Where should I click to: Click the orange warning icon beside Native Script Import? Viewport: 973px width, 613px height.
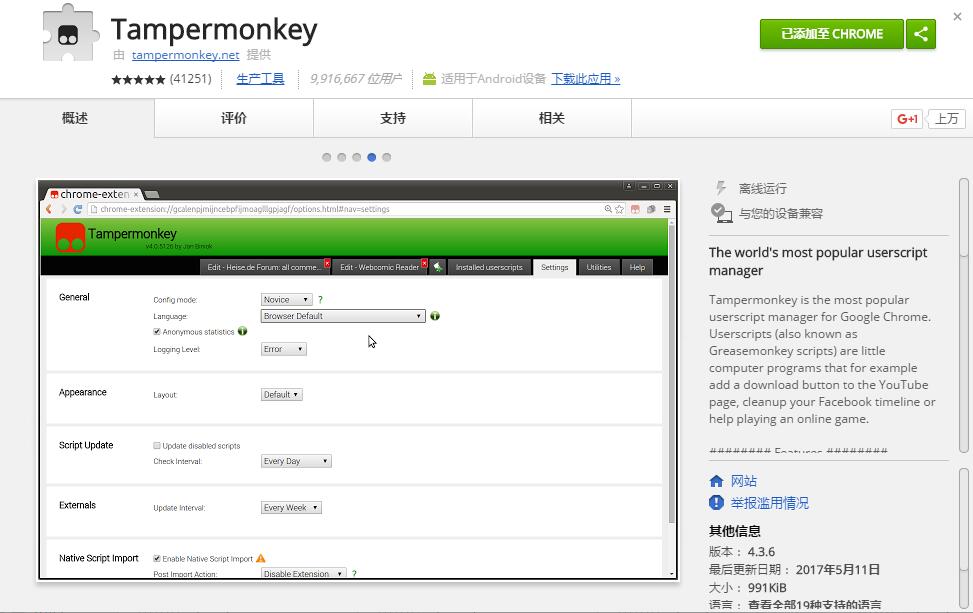261,558
